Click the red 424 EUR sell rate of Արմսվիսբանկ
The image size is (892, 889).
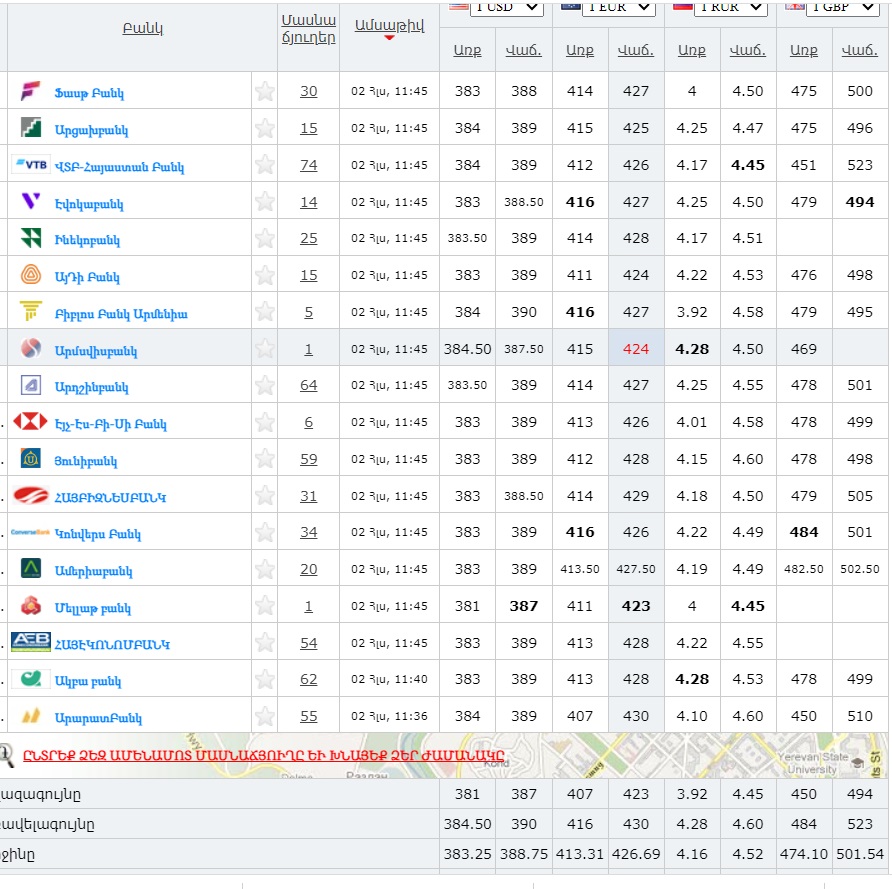tap(635, 349)
